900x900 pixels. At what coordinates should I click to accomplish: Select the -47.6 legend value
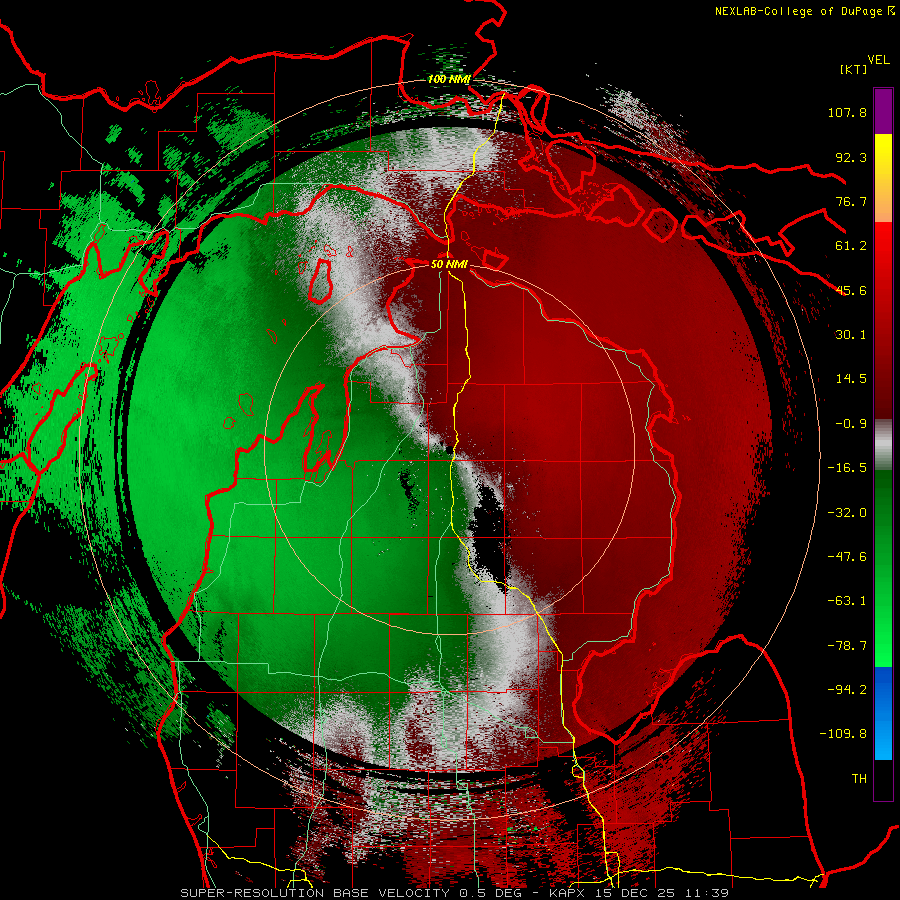847,557
